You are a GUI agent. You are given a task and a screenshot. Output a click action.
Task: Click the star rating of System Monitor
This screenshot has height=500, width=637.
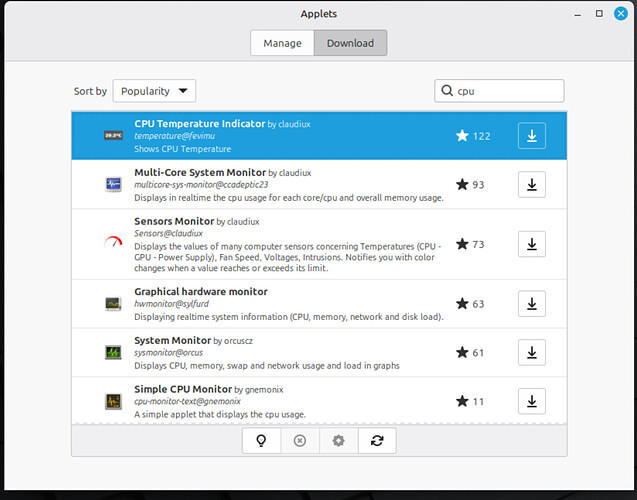(470, 353)
